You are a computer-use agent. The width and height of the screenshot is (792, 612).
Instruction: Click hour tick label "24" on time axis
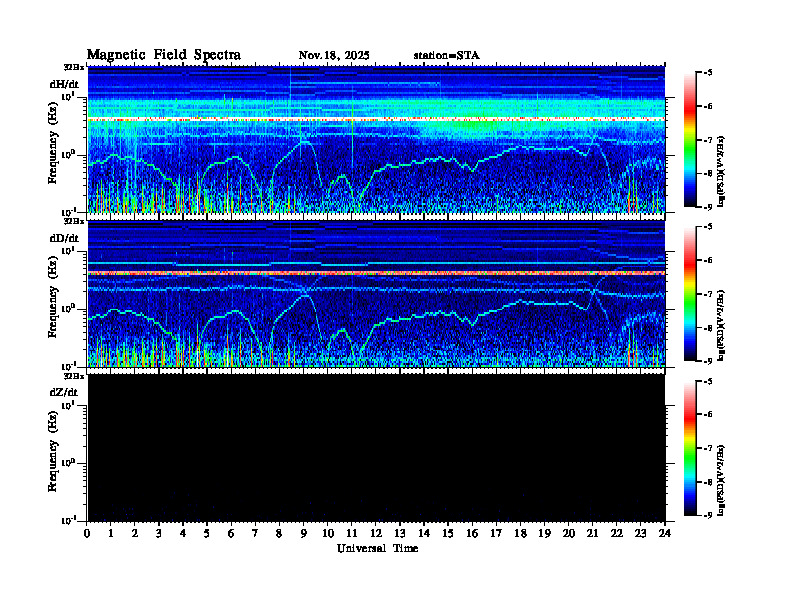pyautogui.click(x=665, y=534)
